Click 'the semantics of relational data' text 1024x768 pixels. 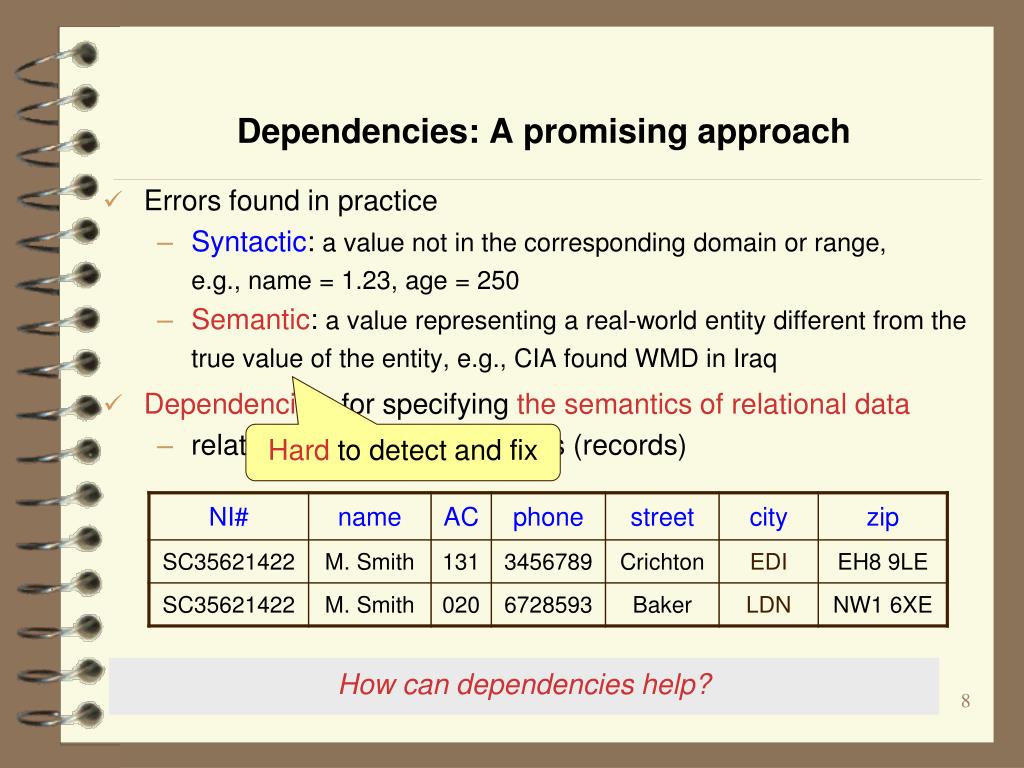coord(712,404)
